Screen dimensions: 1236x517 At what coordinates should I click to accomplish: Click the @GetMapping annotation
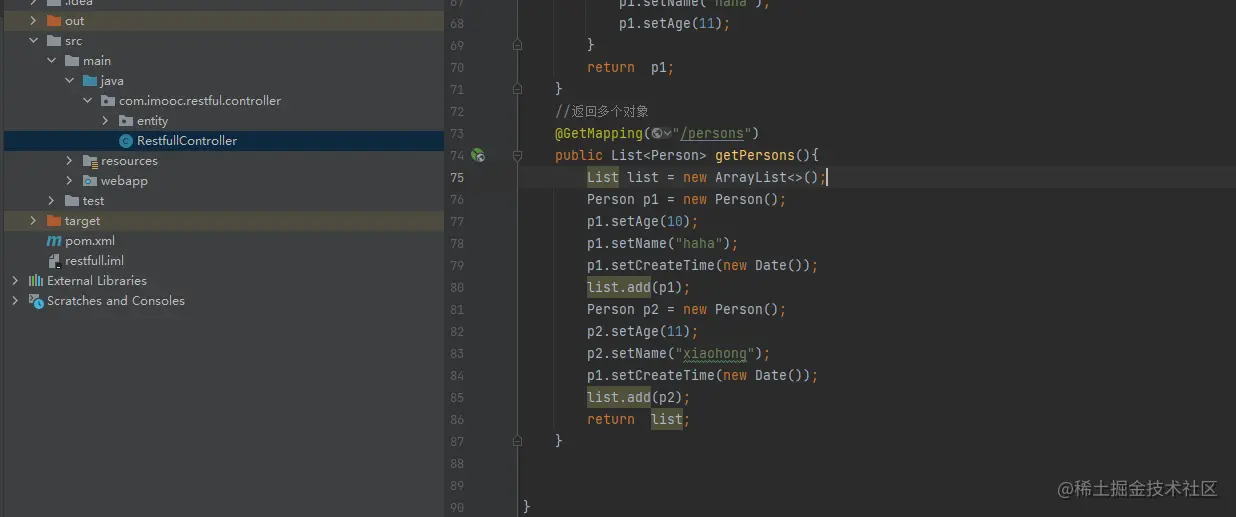tap(599, 133)
